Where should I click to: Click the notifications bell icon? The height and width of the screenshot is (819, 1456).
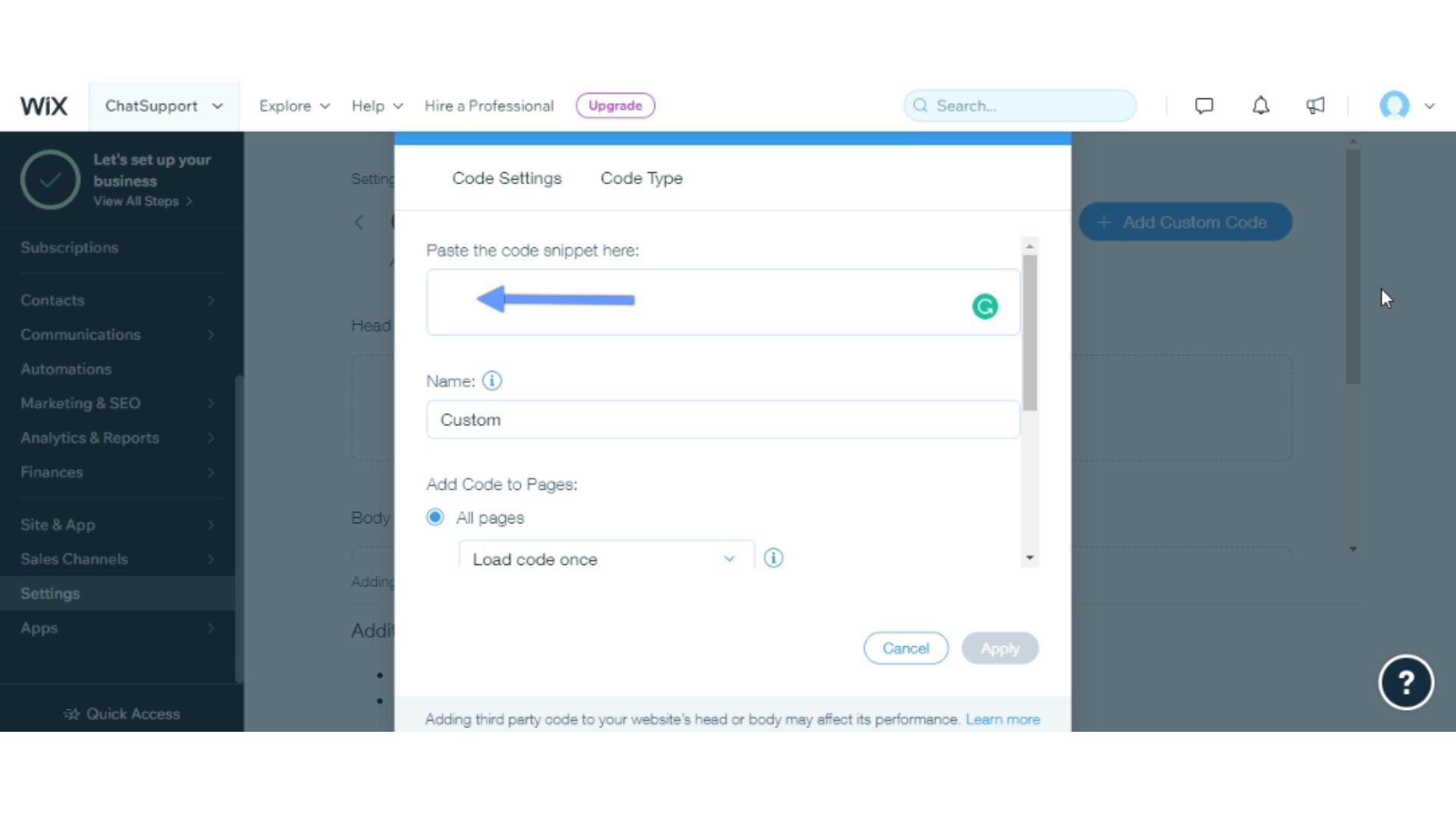tap(1262, 105)
